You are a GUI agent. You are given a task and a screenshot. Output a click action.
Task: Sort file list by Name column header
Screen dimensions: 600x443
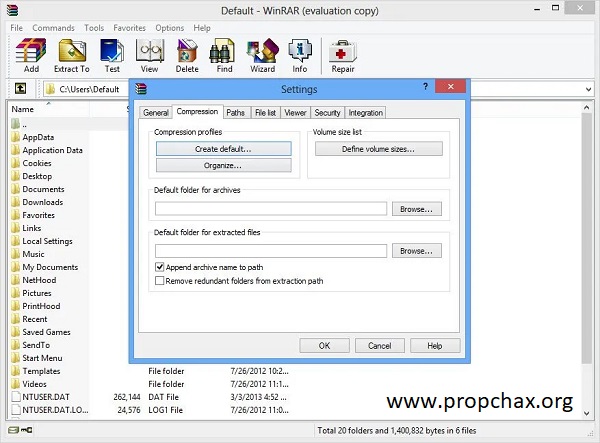[x=49, y=109]
